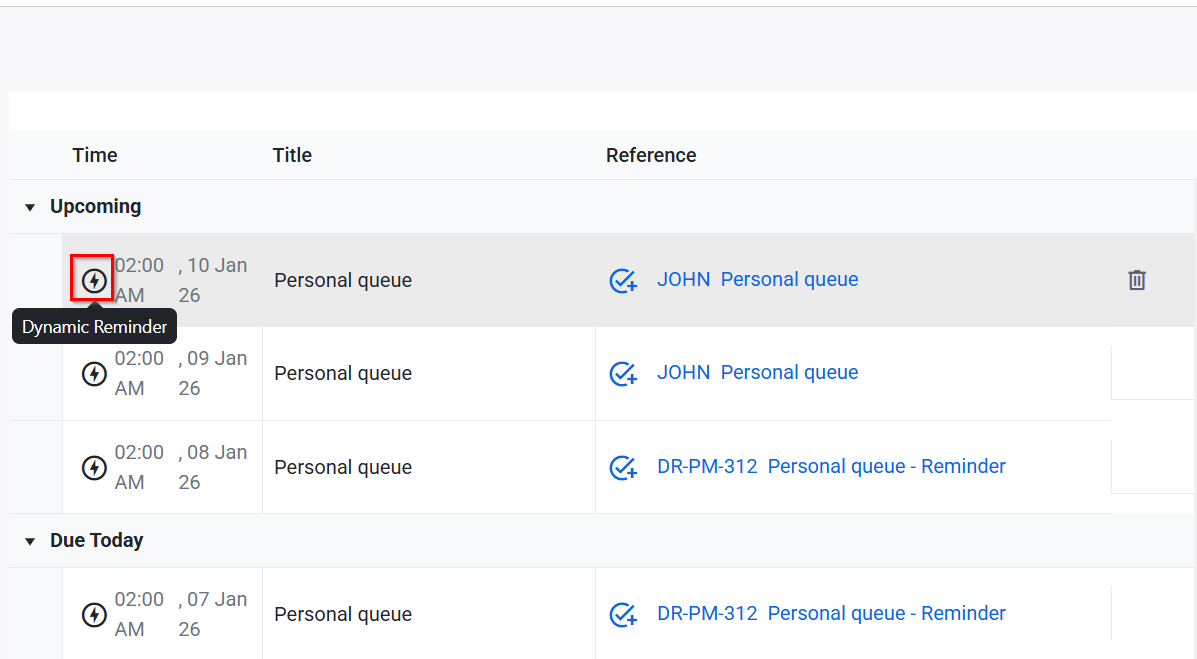Click the check-plus reference icon for 09 Jan
This screenshot has height=659, width=1197.
coord(624,374)
